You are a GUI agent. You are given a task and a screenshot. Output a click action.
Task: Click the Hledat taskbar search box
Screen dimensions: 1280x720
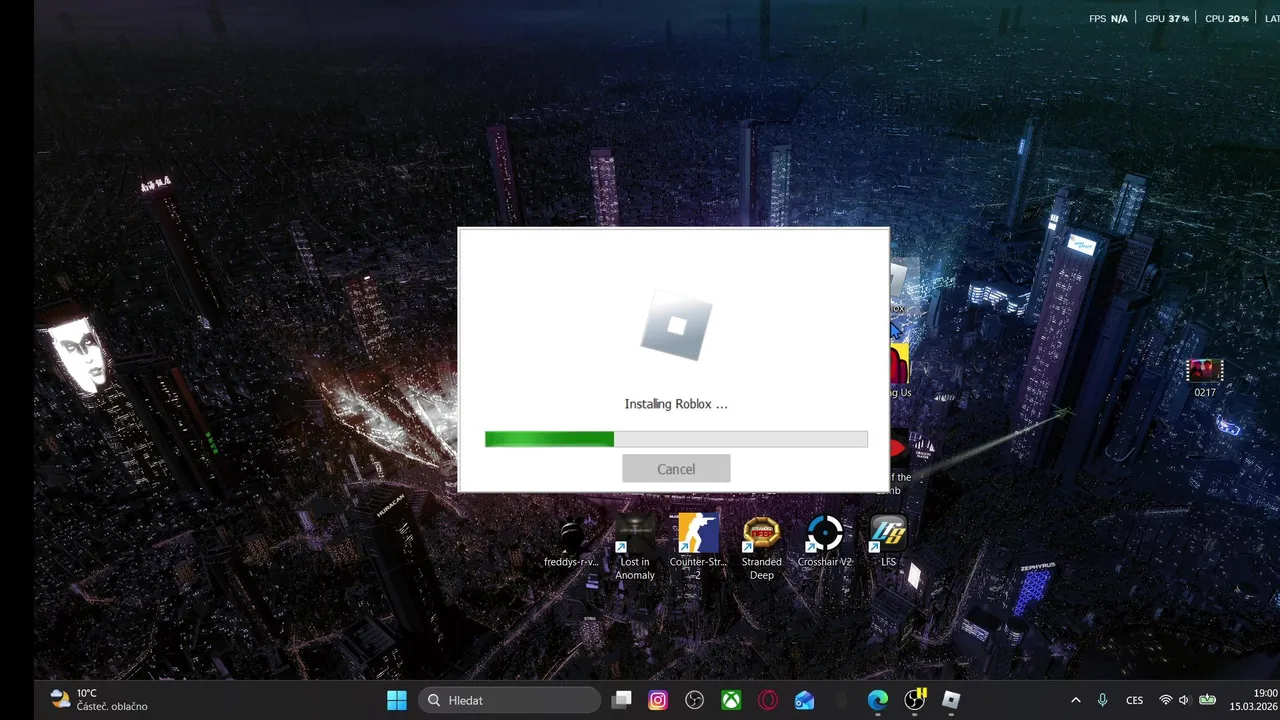(509, 700)
